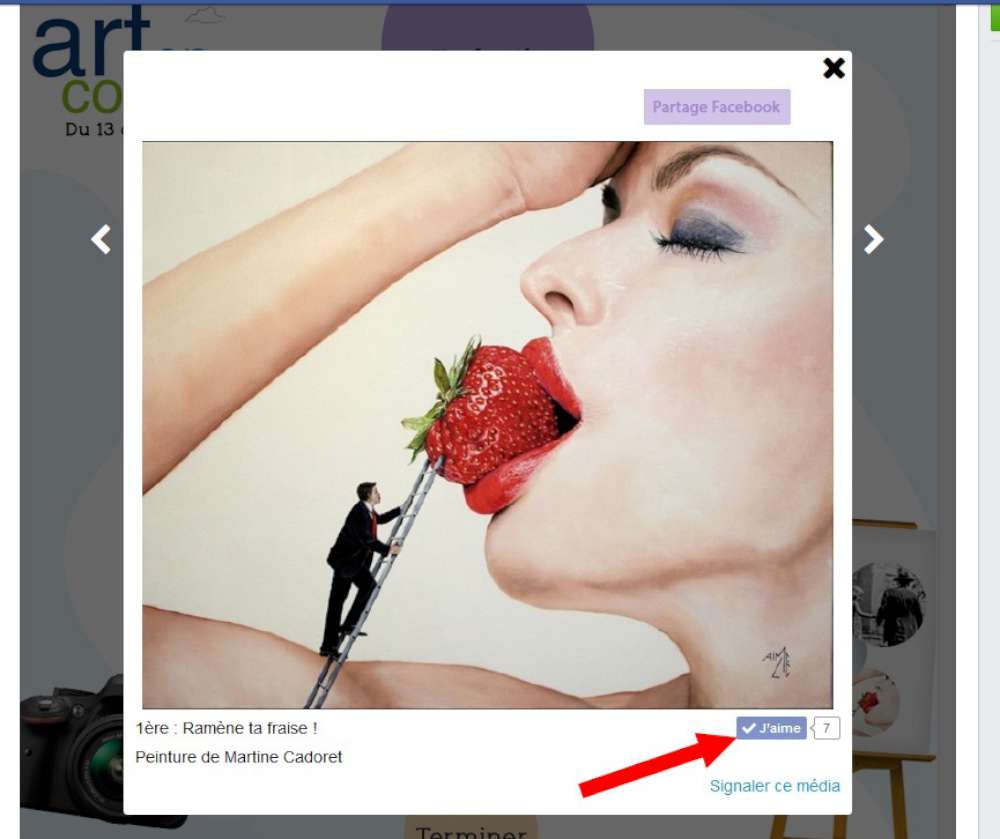Click the green button at top right edge
Screen dimensions: 1000x839
click(x=994, y=17)
